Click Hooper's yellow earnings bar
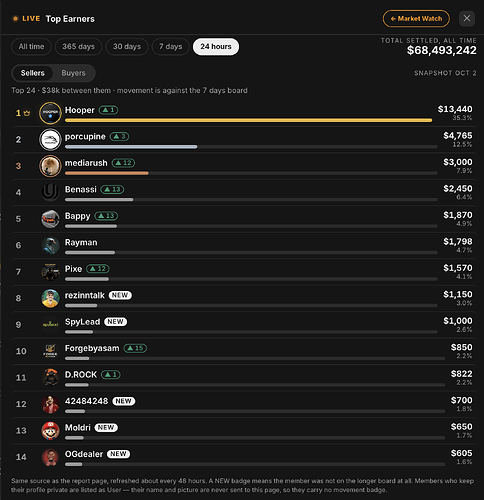 248,120
